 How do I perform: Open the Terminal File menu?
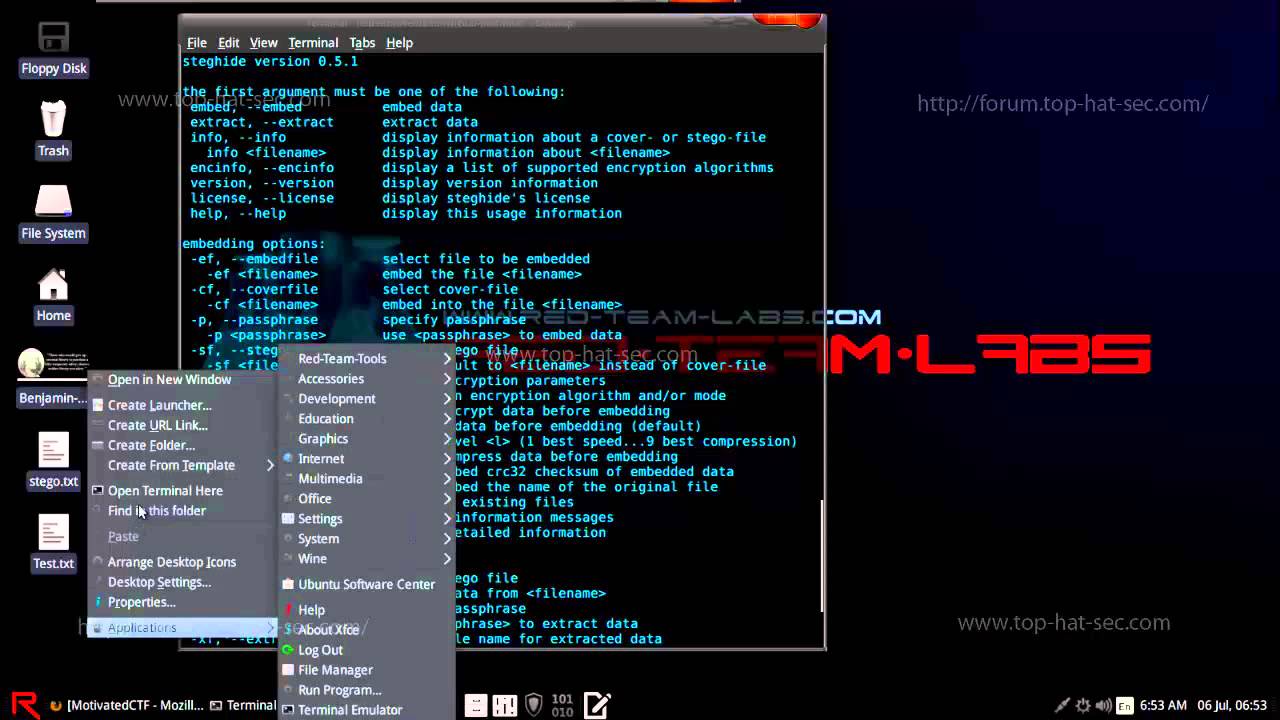(x=197, y=43)
